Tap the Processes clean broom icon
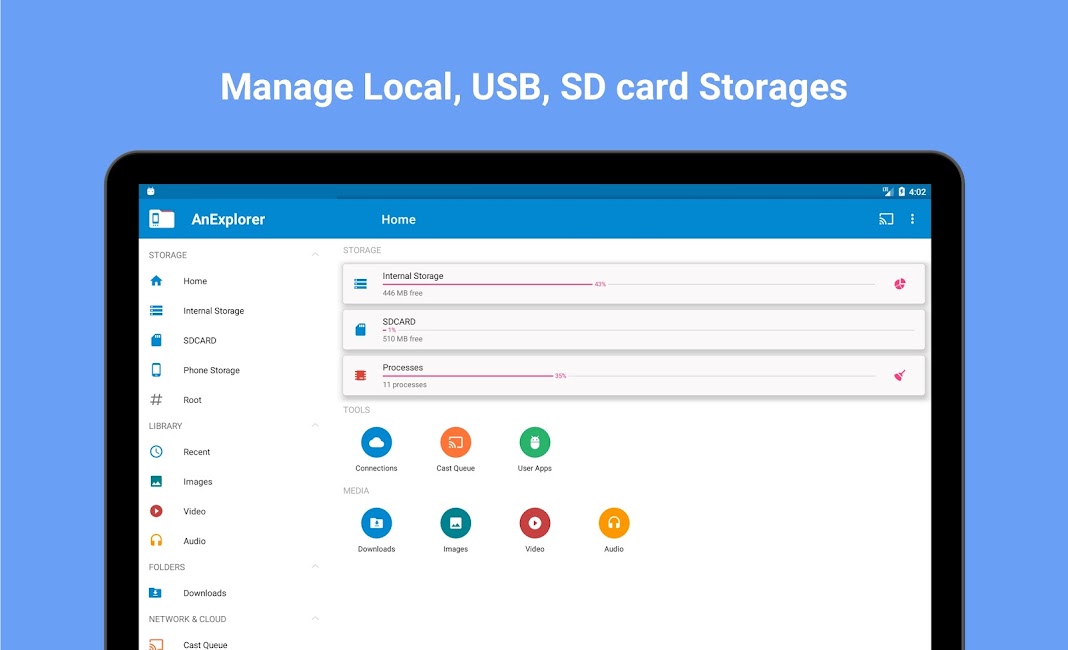The width and height of the screenshot is (1068, 650). click(x=900, y=375)
